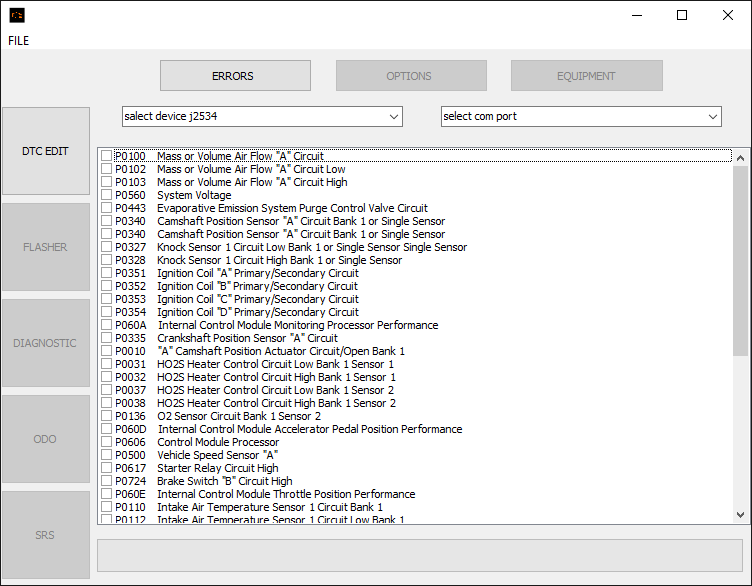Enable the P0560 System Voltage checkbox

(106, 196)
